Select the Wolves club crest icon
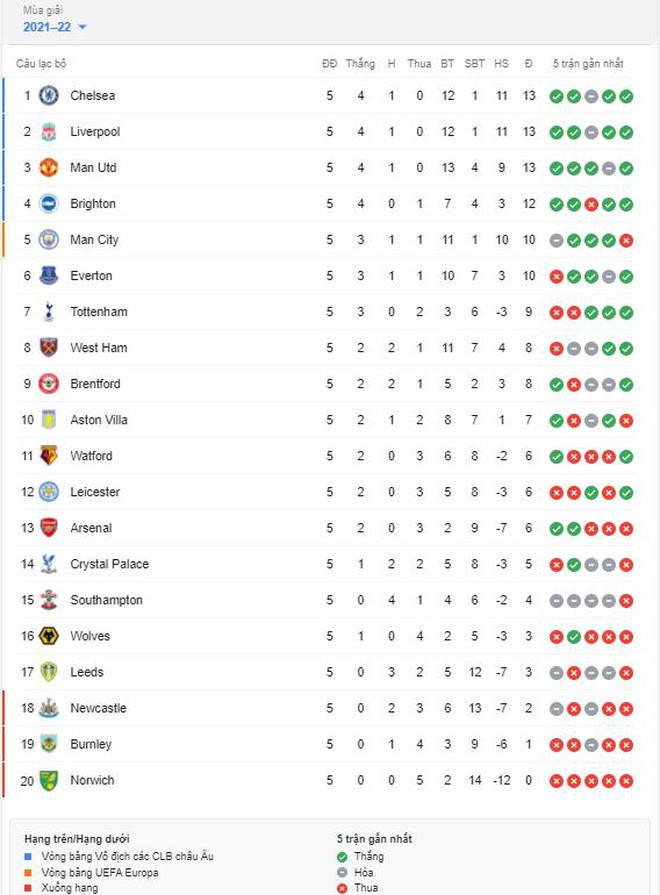The height and width of the screenshot is (895, 660). coord(48,636)
